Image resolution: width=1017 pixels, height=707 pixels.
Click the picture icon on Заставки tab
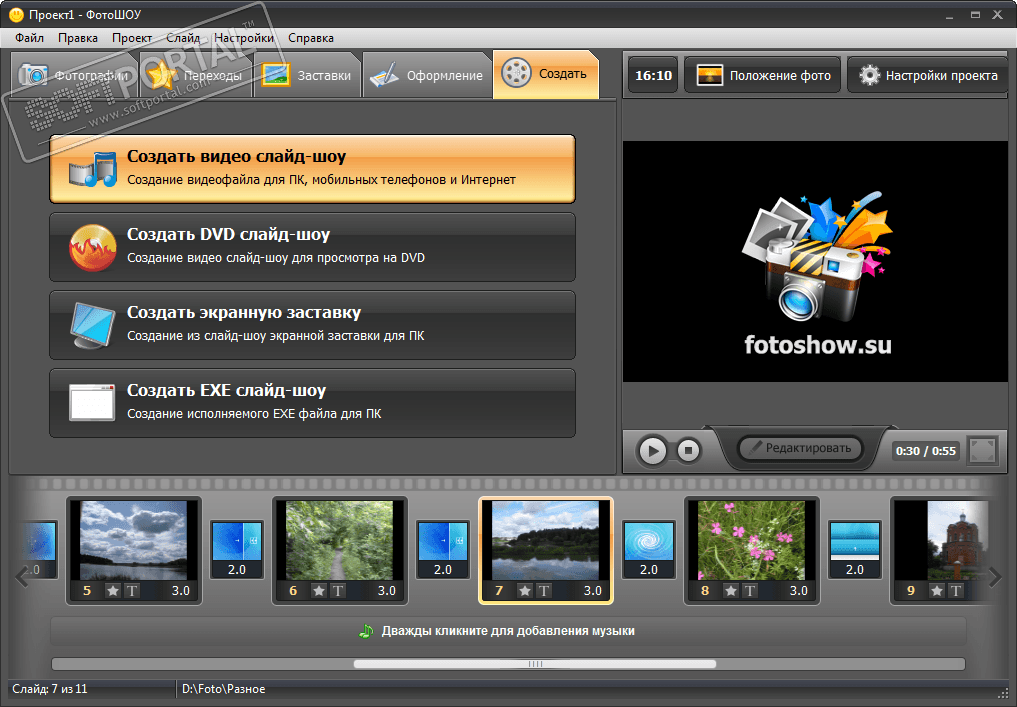276,75
